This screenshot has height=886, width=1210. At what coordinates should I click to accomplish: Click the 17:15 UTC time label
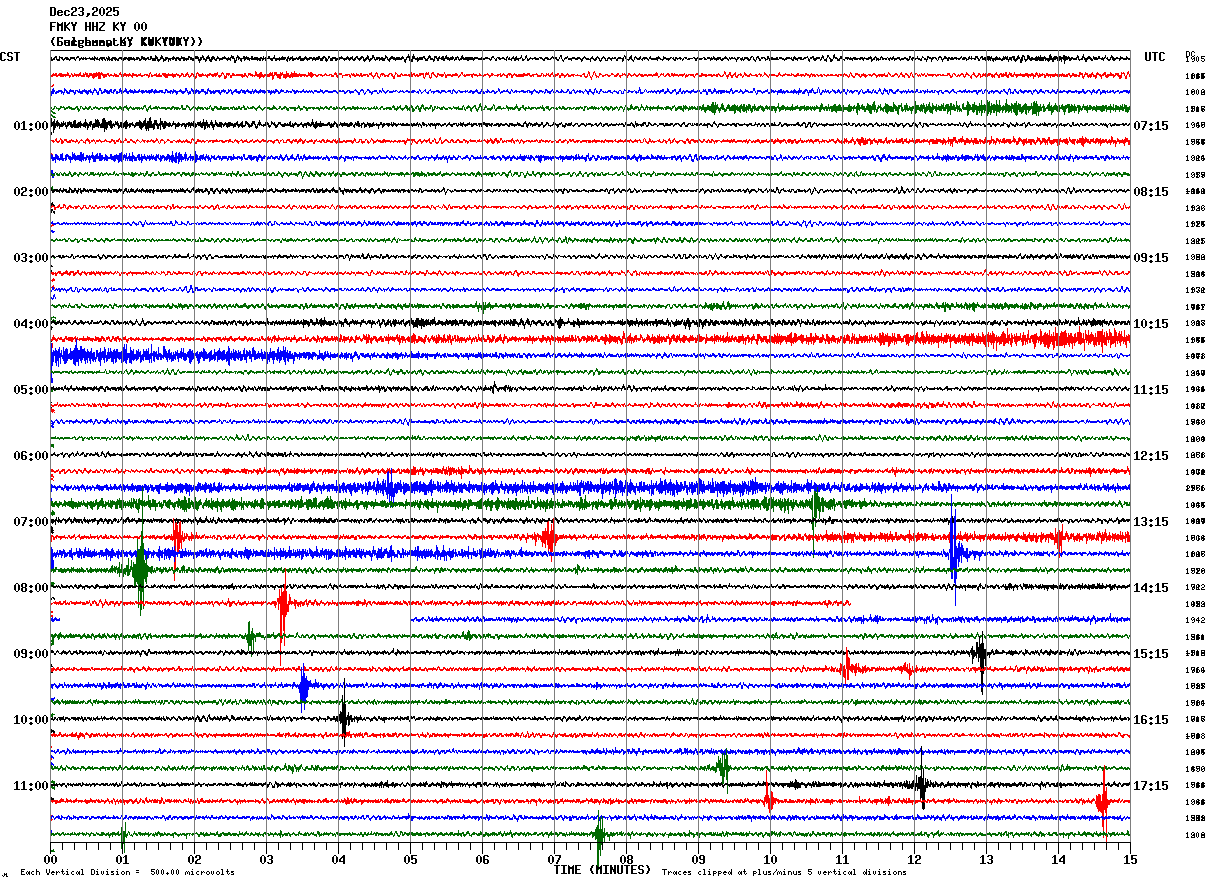pyautogui.click(x=1152, y=786)
